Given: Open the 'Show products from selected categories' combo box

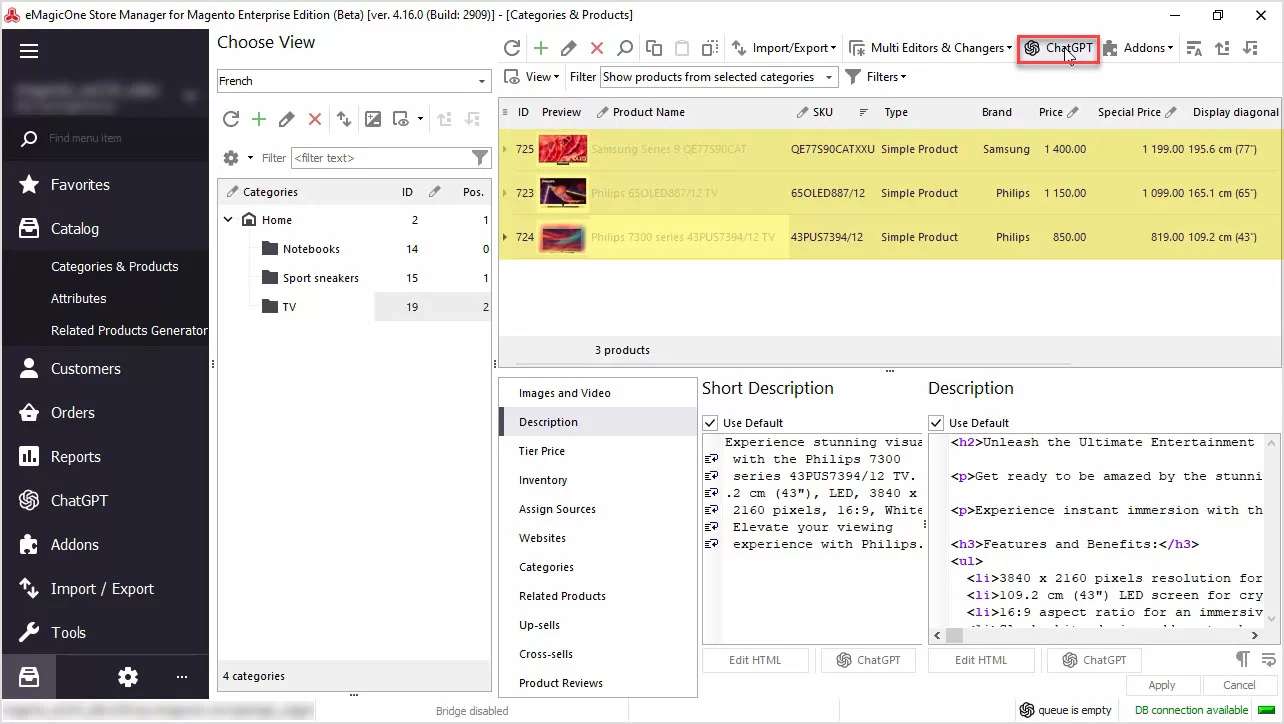Looking at the screenshot, I should tap(719, 77).
